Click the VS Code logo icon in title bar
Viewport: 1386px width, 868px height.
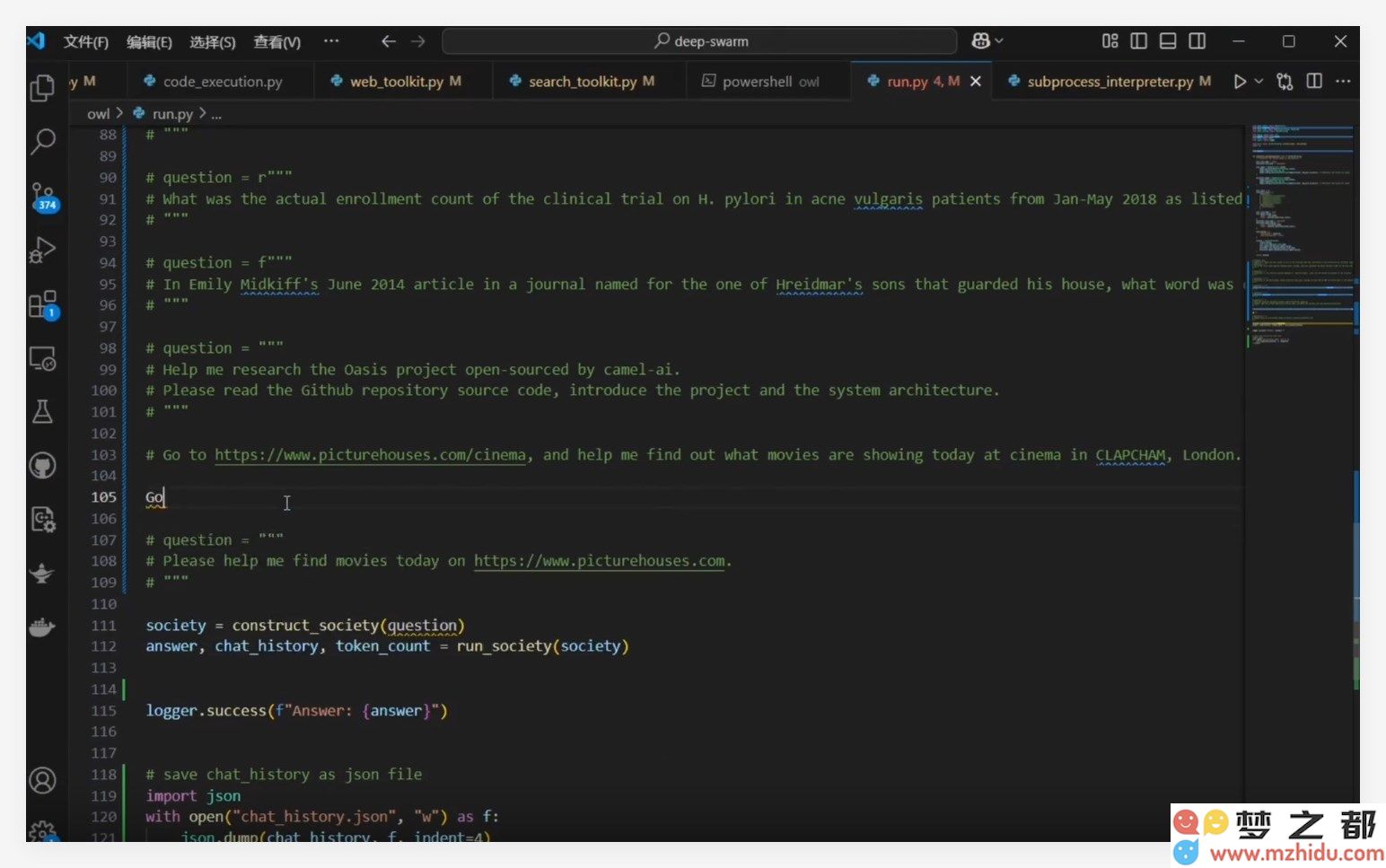tap(36, 41)
